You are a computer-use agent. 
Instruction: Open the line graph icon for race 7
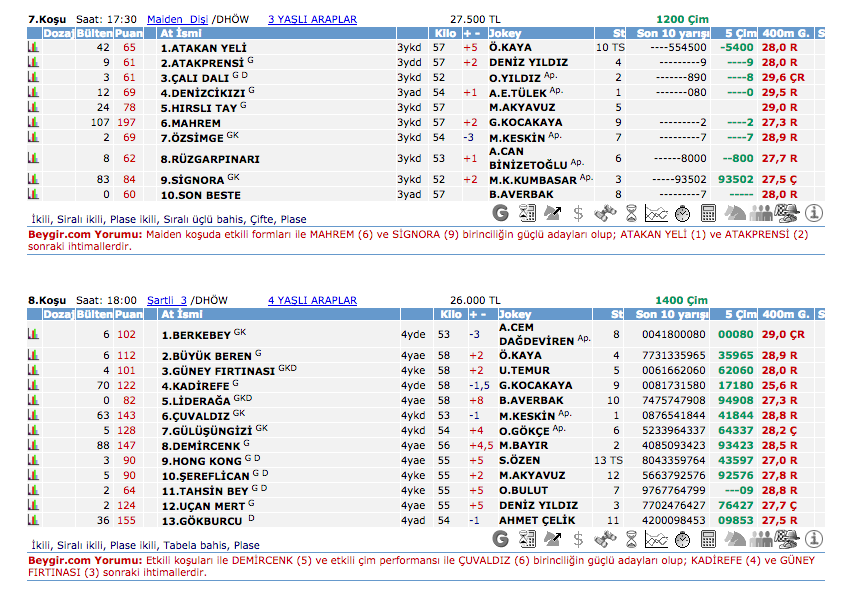(656, 212)
